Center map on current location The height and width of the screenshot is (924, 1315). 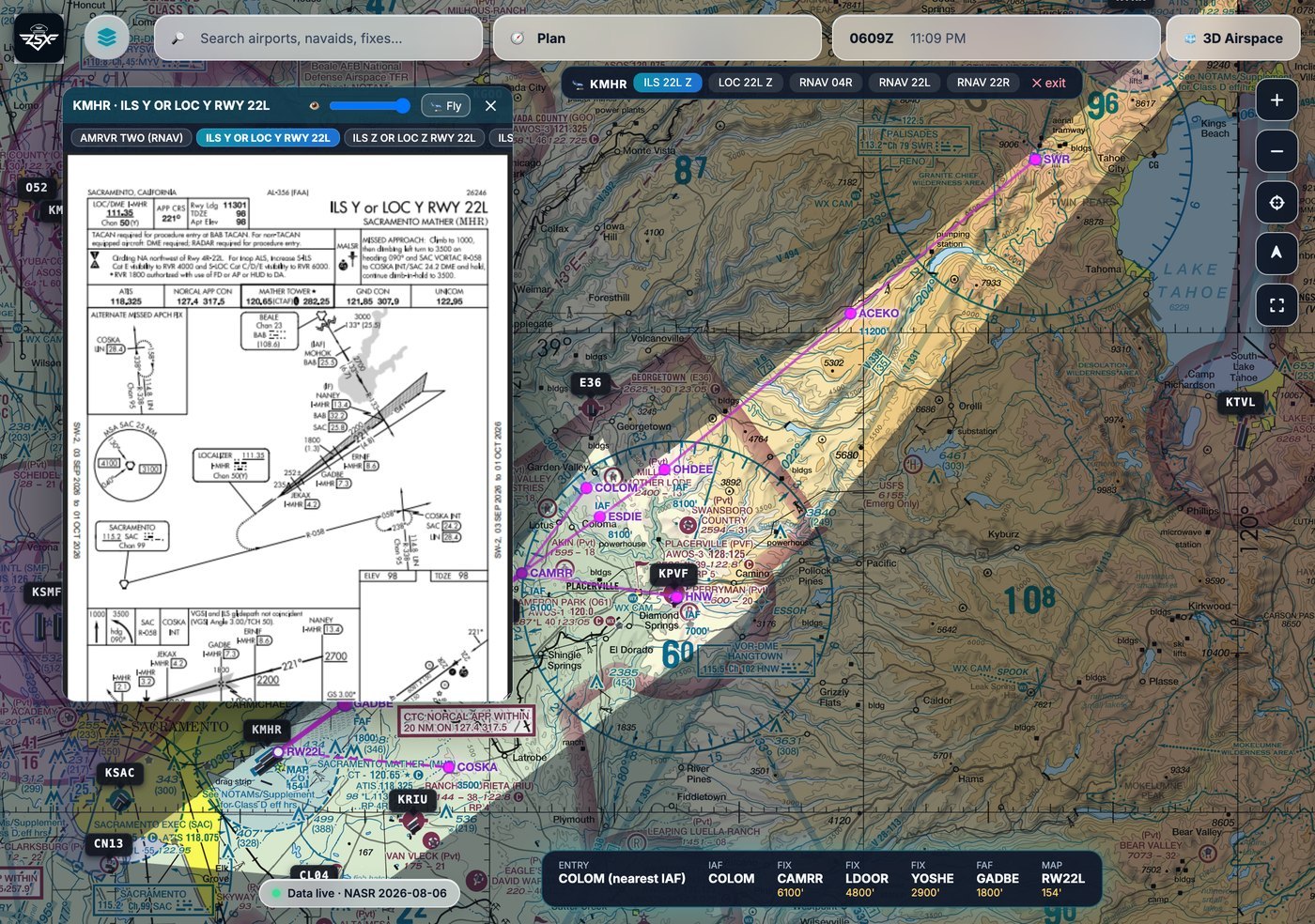1276,203
